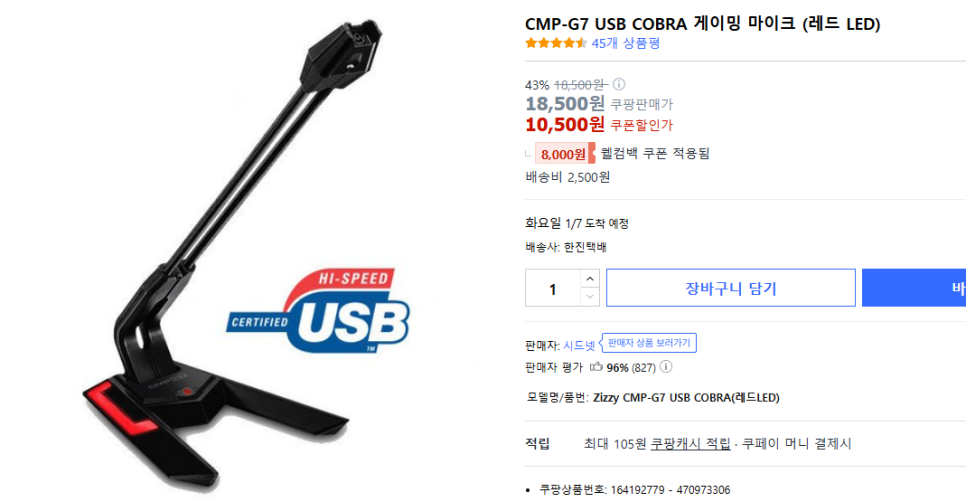Click the thumbs-up icon by 96% rating
The height and width of the screenshot is (502, 966).
(x=595, y=367)
